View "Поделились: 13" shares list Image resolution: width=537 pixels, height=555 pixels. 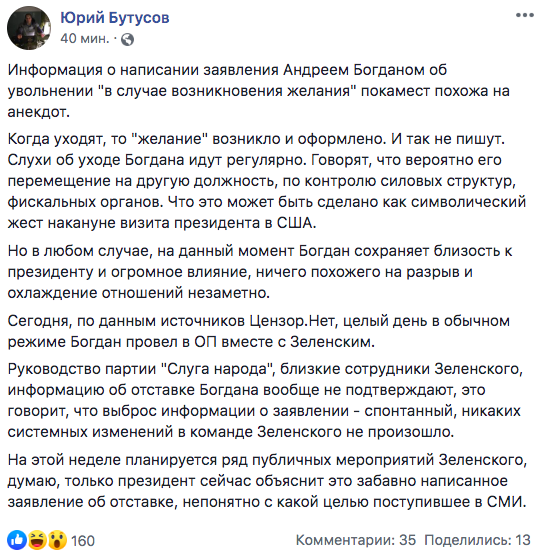tap(477, 540)
